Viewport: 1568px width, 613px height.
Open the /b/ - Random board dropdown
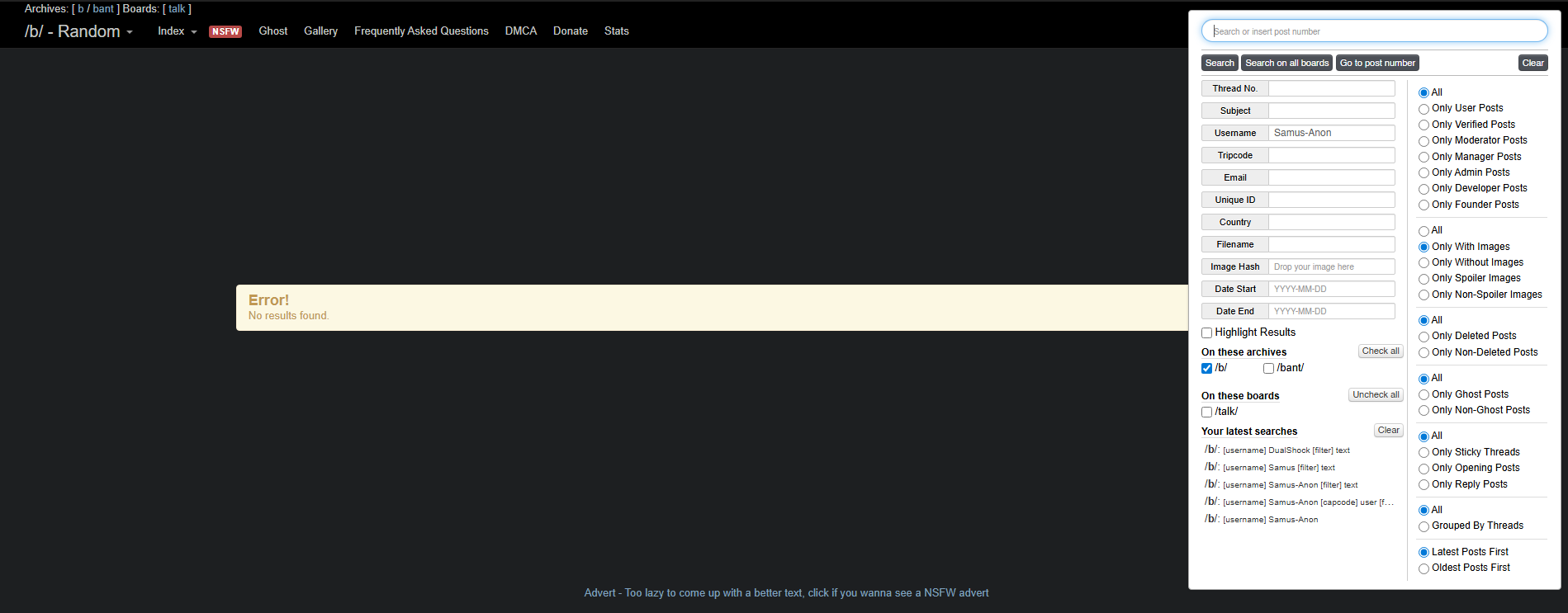point(78,31)
